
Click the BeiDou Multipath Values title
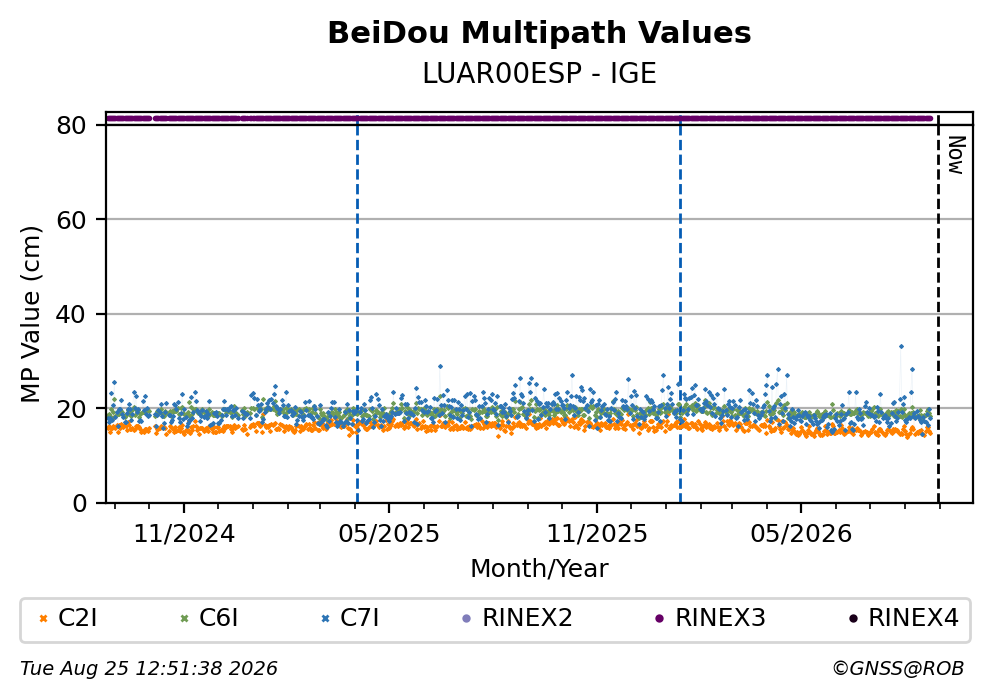click(x=539, y=33)
